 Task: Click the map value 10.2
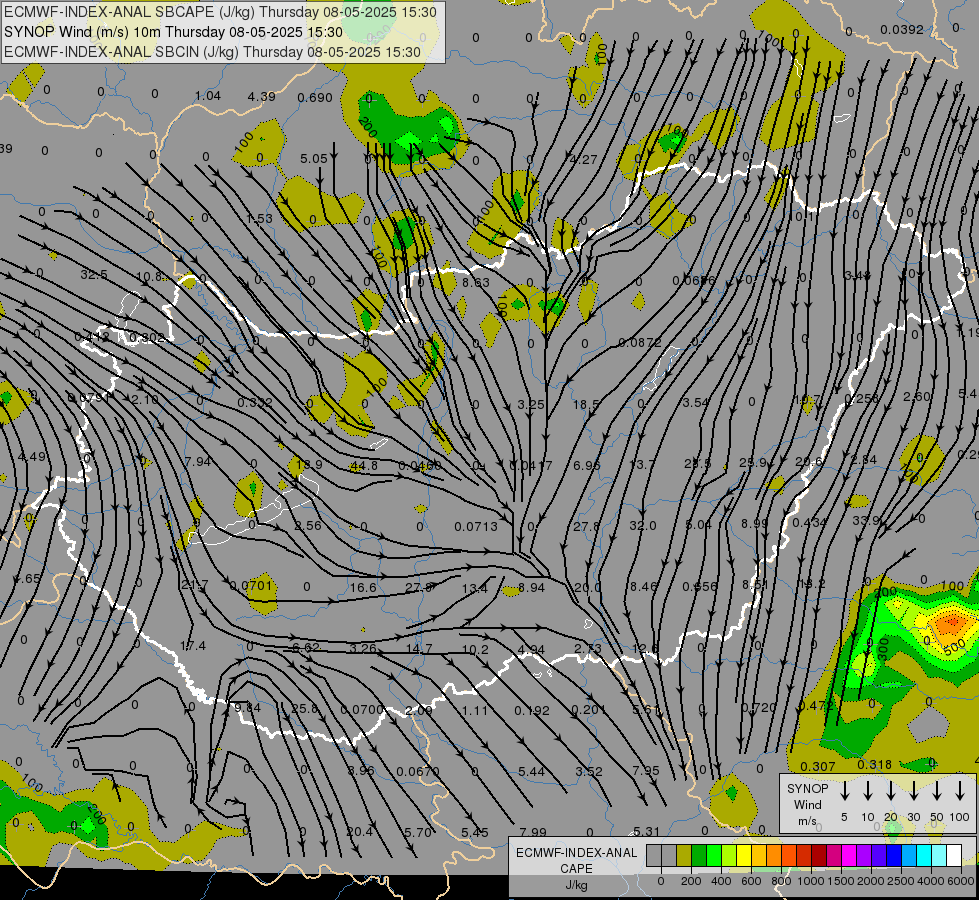(x=475, y=650)
